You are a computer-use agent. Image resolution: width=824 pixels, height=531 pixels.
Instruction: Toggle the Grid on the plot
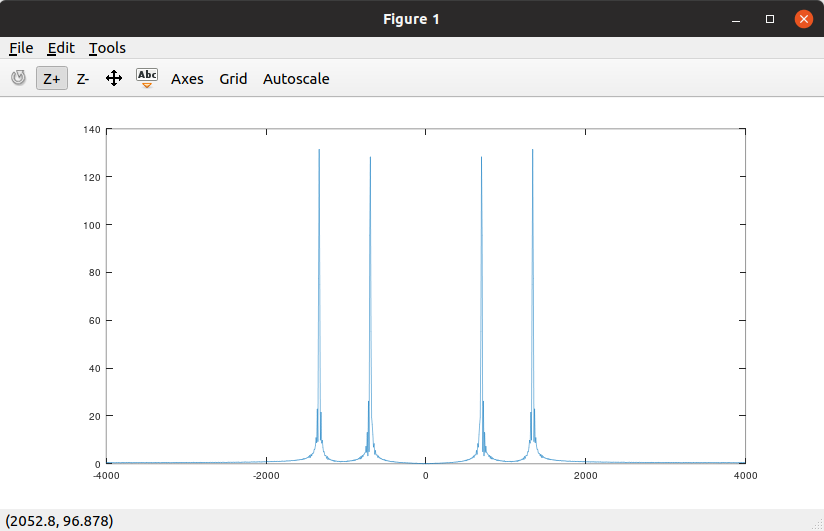tap(233, 78)
